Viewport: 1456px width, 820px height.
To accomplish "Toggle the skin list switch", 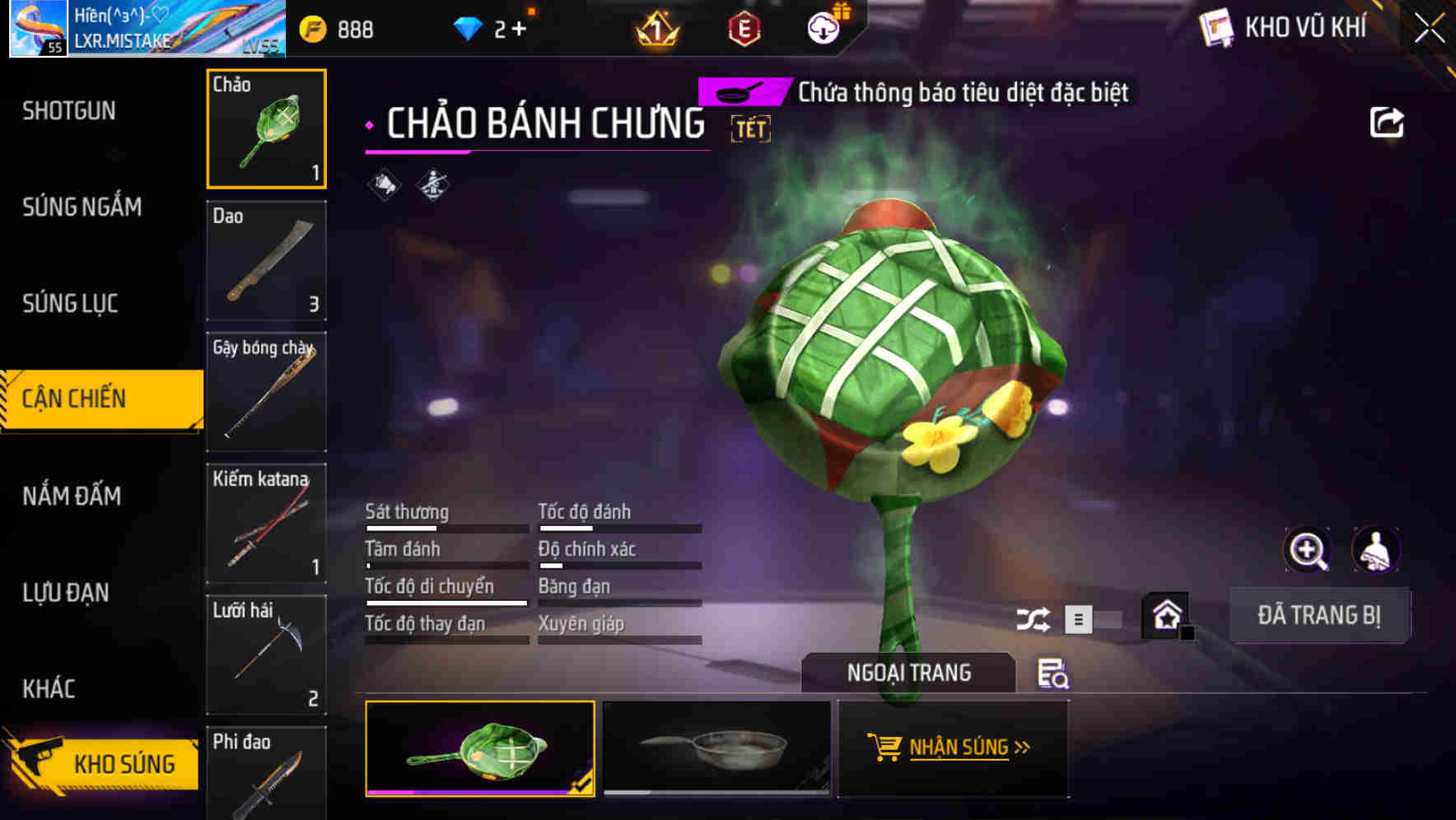I will [1093, 619].
